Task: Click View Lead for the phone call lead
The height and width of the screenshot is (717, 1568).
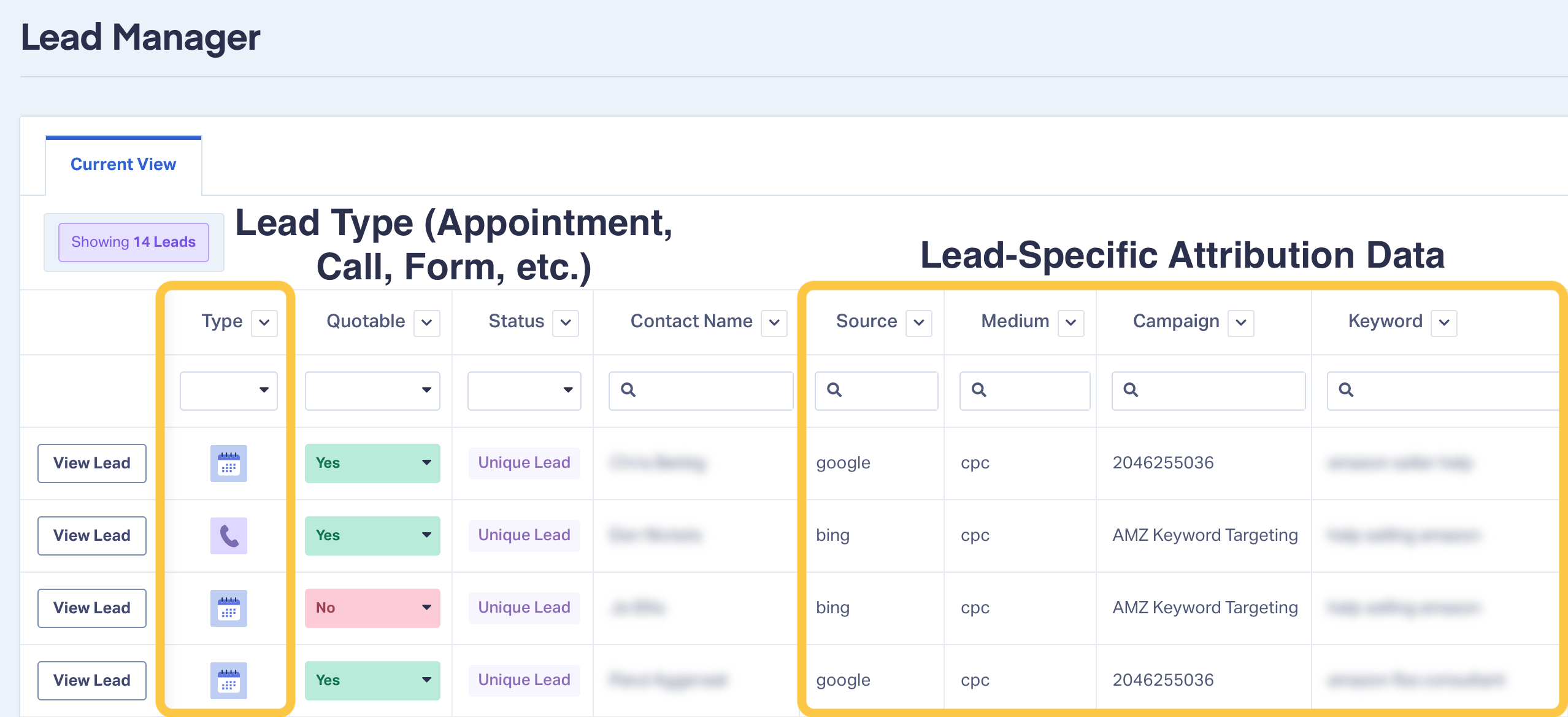Action: pyautogui.click(x=92, y=536)
